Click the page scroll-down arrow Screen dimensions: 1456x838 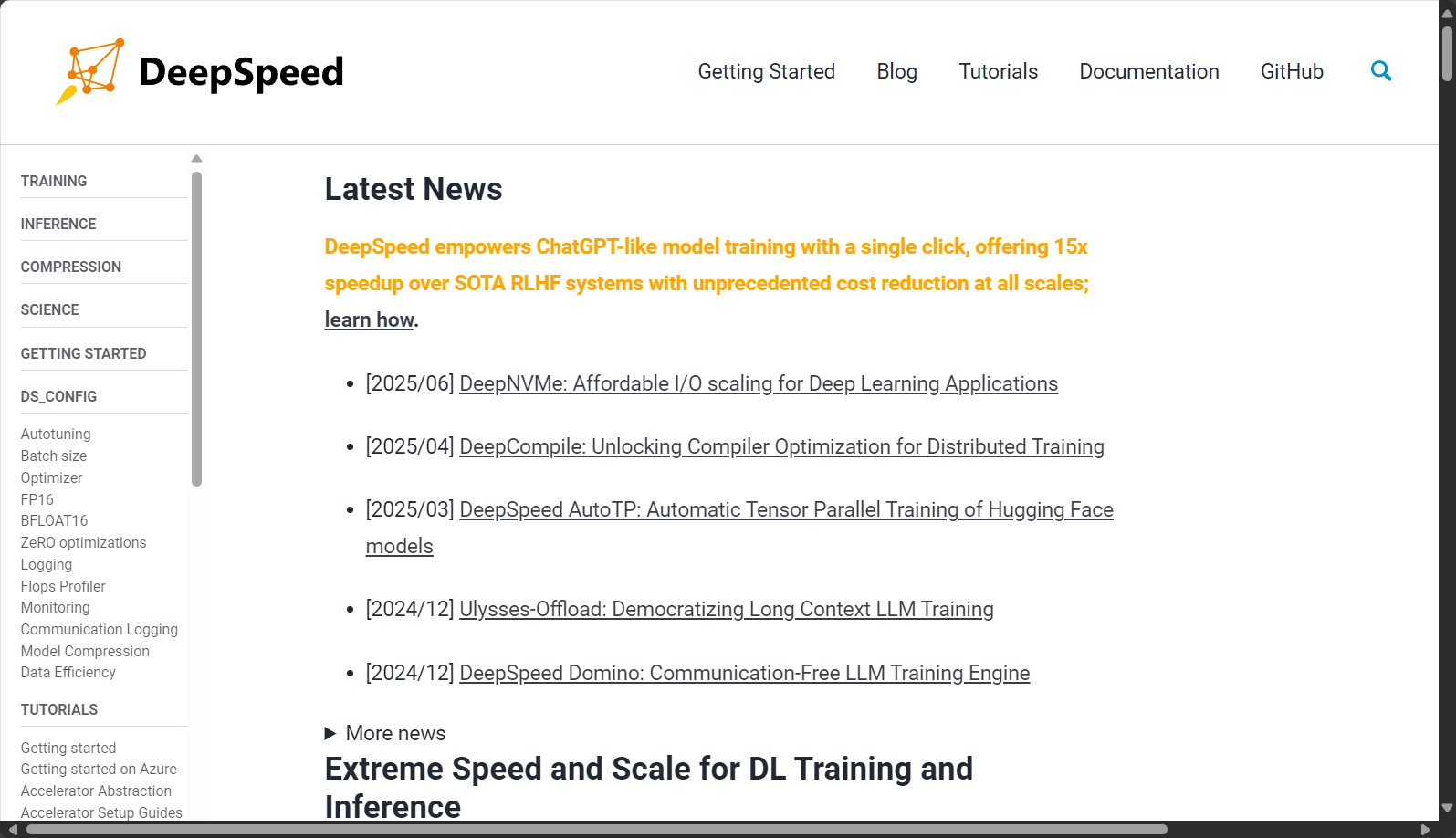click(1447, 808)
